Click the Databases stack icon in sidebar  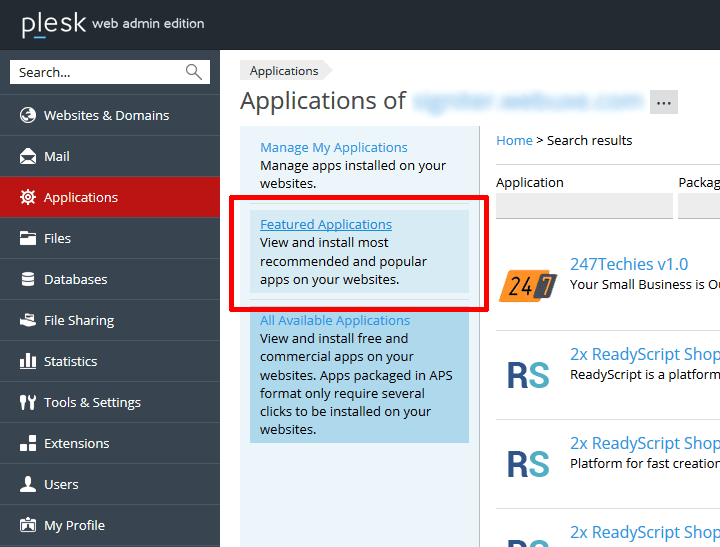coord(28,279)
